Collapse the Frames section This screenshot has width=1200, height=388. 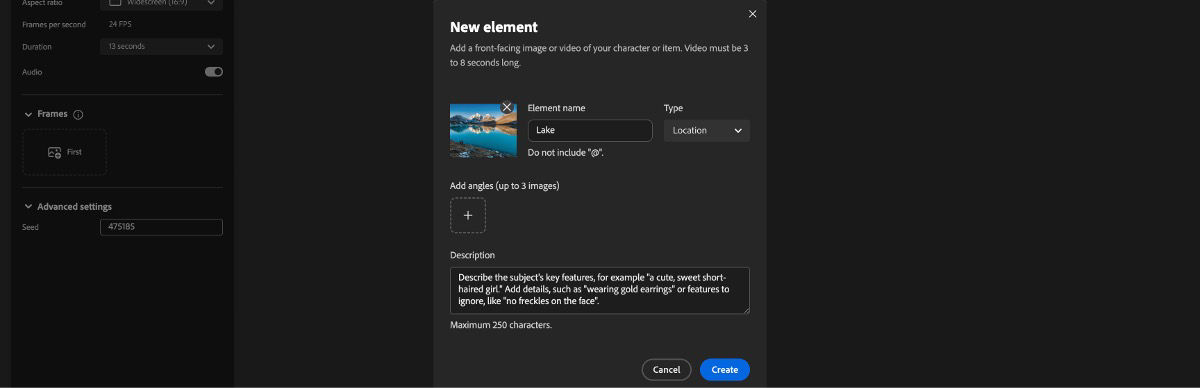28,114
